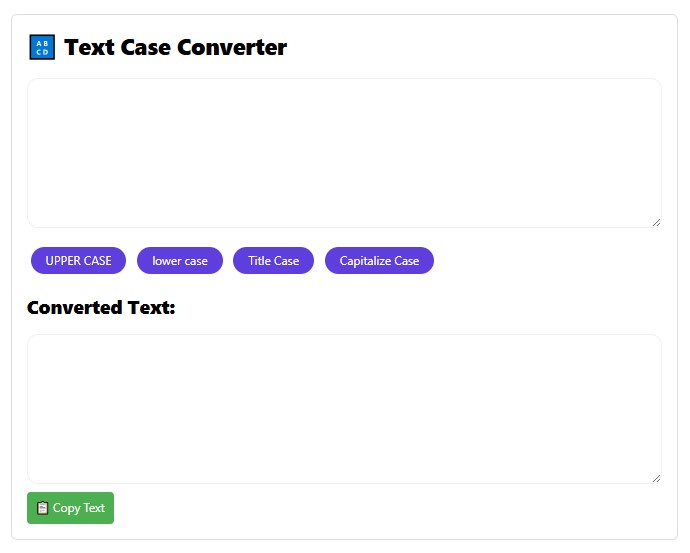The image size is (690, 553).
Task: Click the Converted Text label
Action: point(101,308)
